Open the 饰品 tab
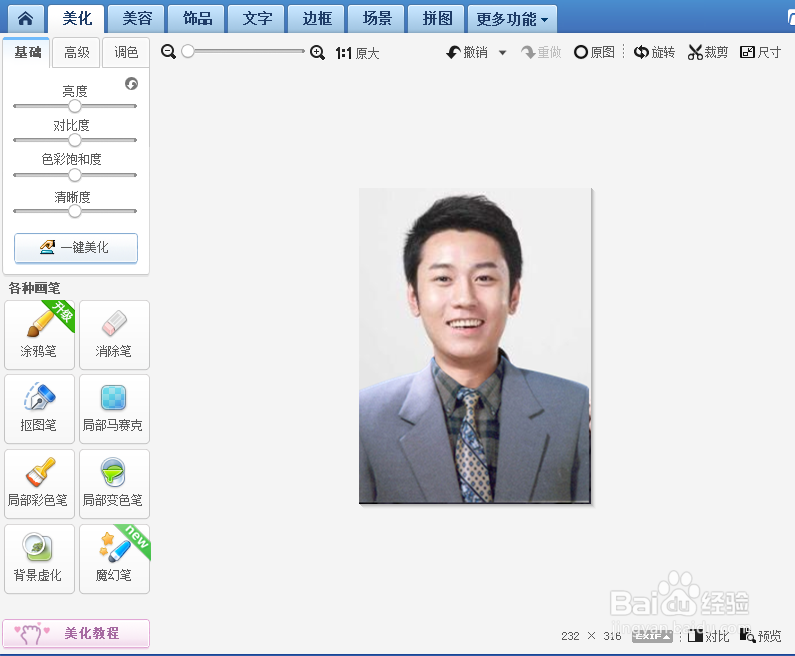The height and width of the screenshot is (656, 795). [x=197, y=19]
